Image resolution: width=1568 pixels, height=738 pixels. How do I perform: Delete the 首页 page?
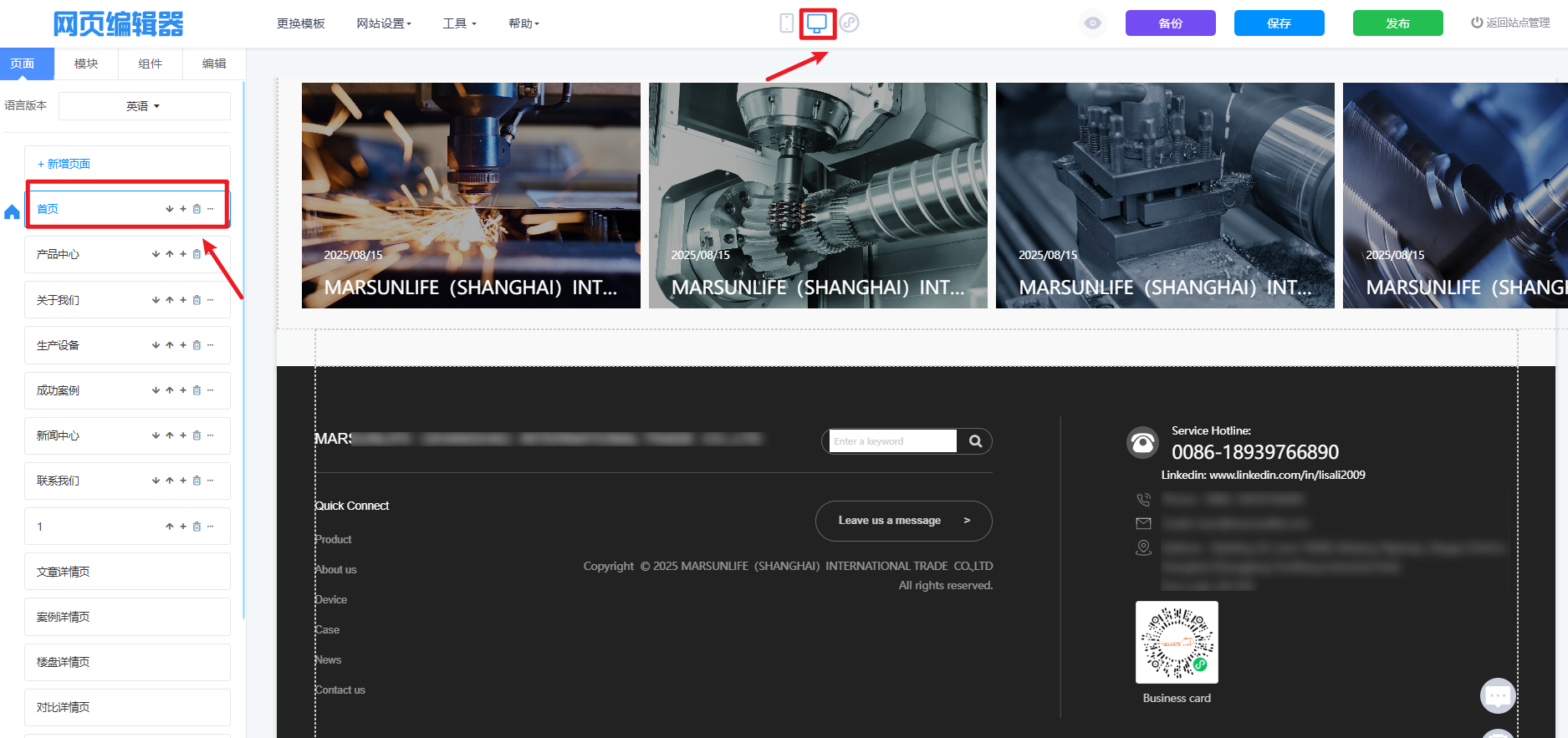(197, 209)
